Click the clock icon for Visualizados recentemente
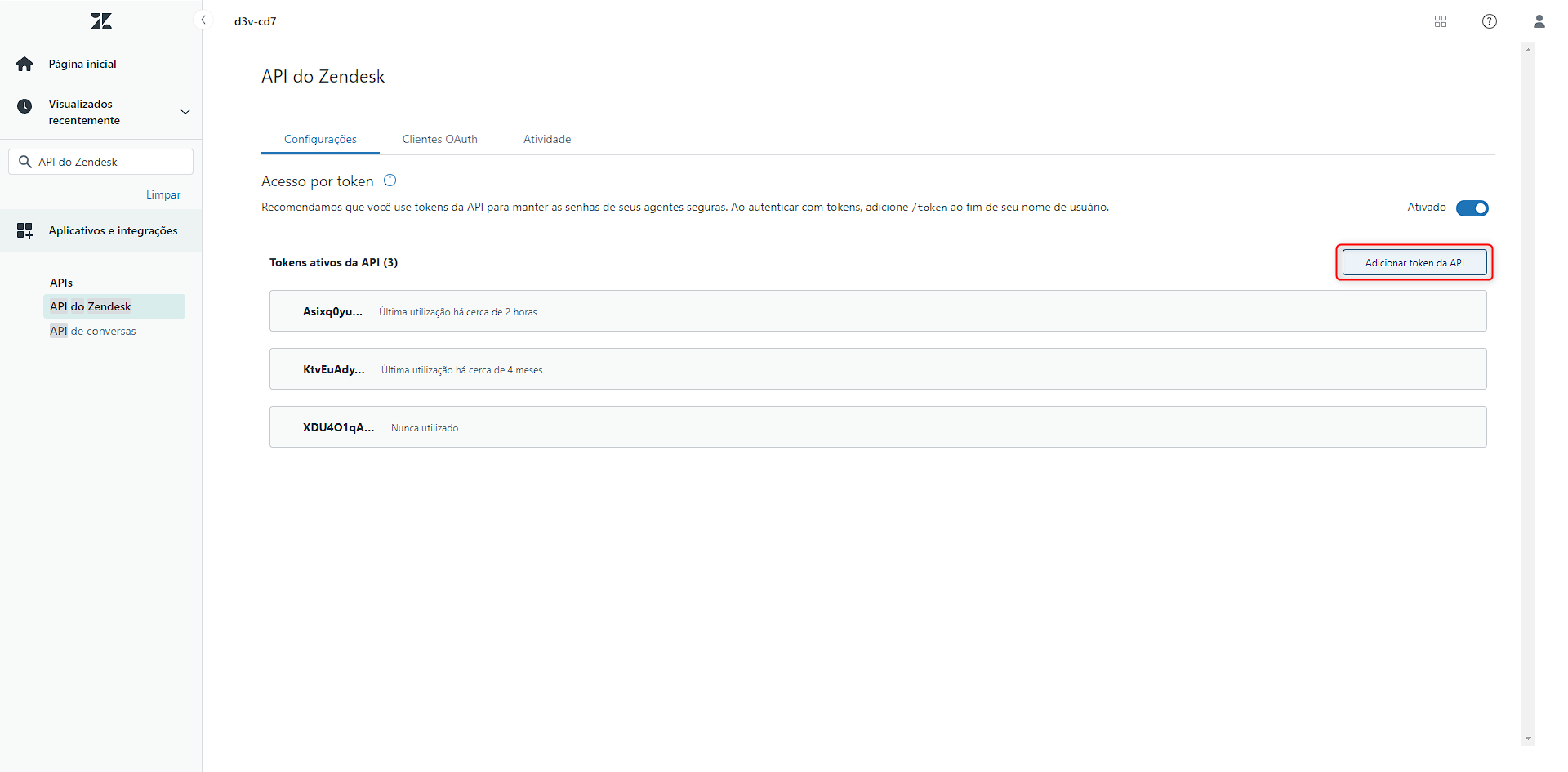 24,106
